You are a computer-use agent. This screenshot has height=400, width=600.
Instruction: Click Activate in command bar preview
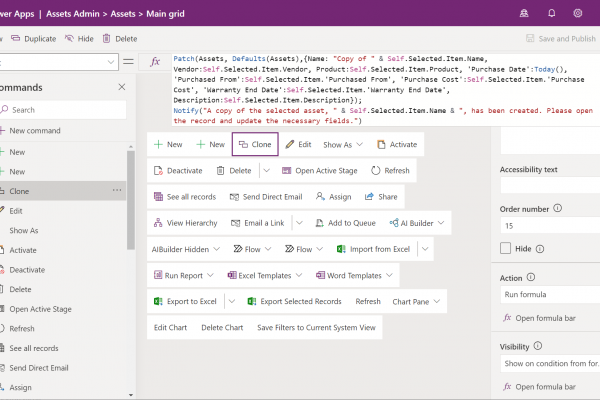tap(397, 144)
